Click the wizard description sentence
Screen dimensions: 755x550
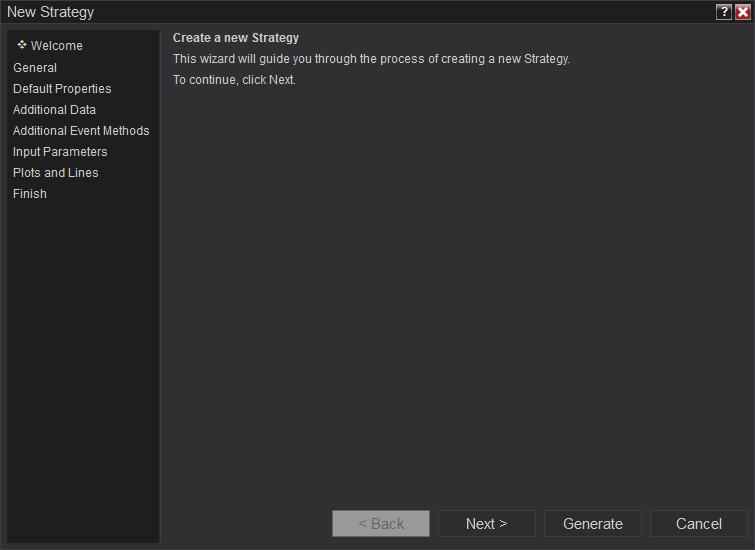click(x=371, y=59)
